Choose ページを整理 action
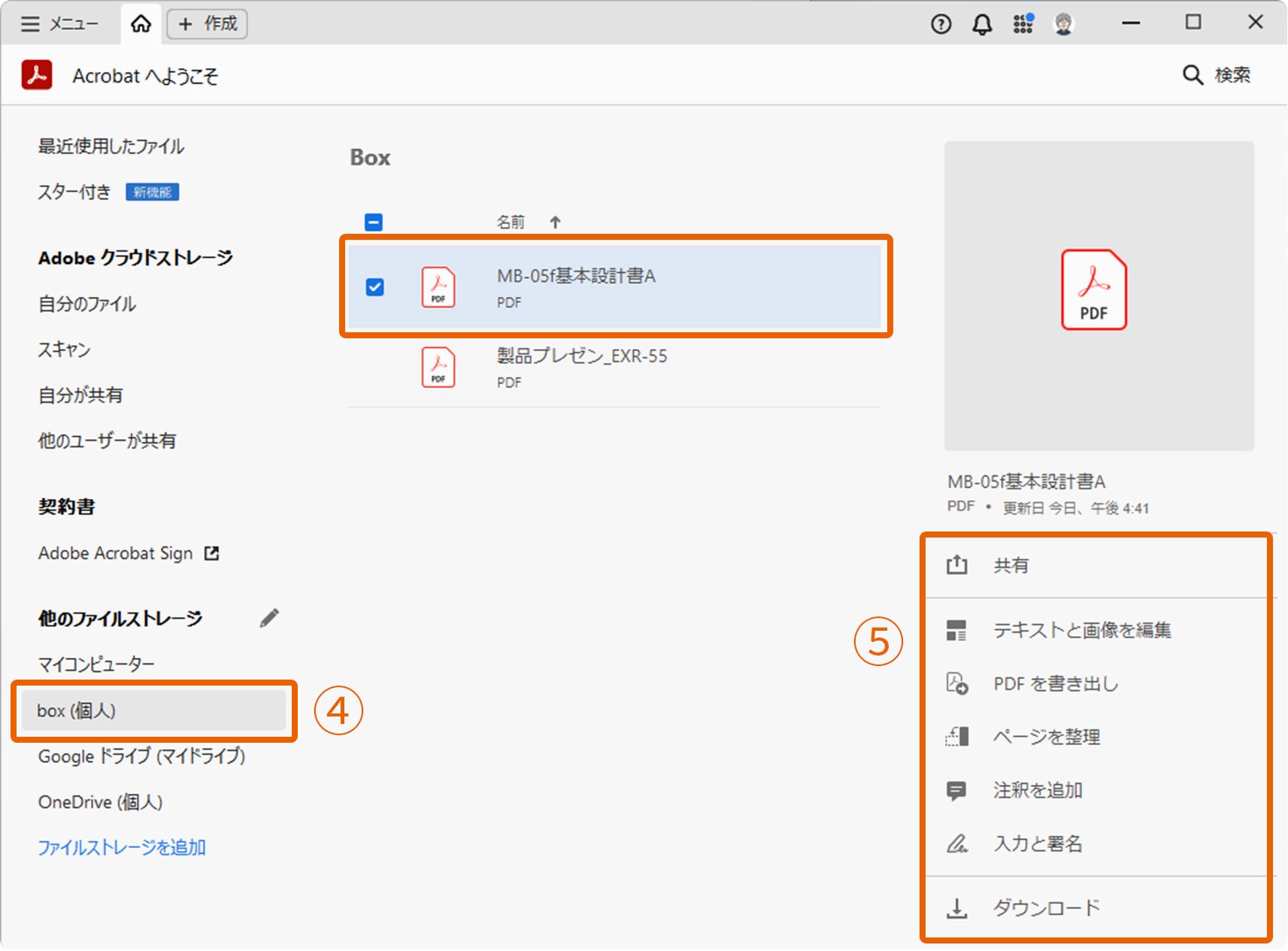This screenshot has height=951, width=1288. coord(1047,737)
